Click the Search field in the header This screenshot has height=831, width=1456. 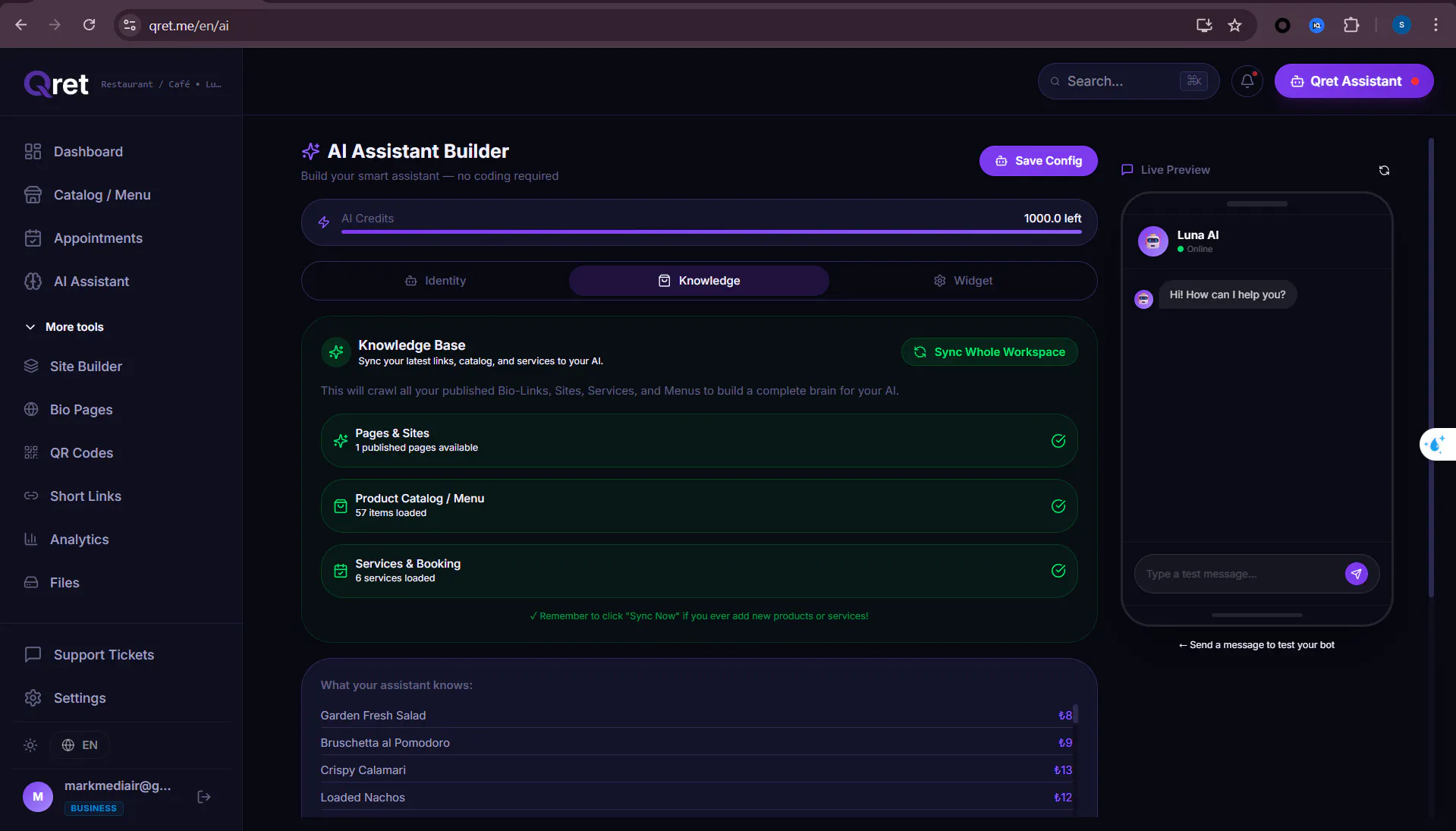point(1128,81)
